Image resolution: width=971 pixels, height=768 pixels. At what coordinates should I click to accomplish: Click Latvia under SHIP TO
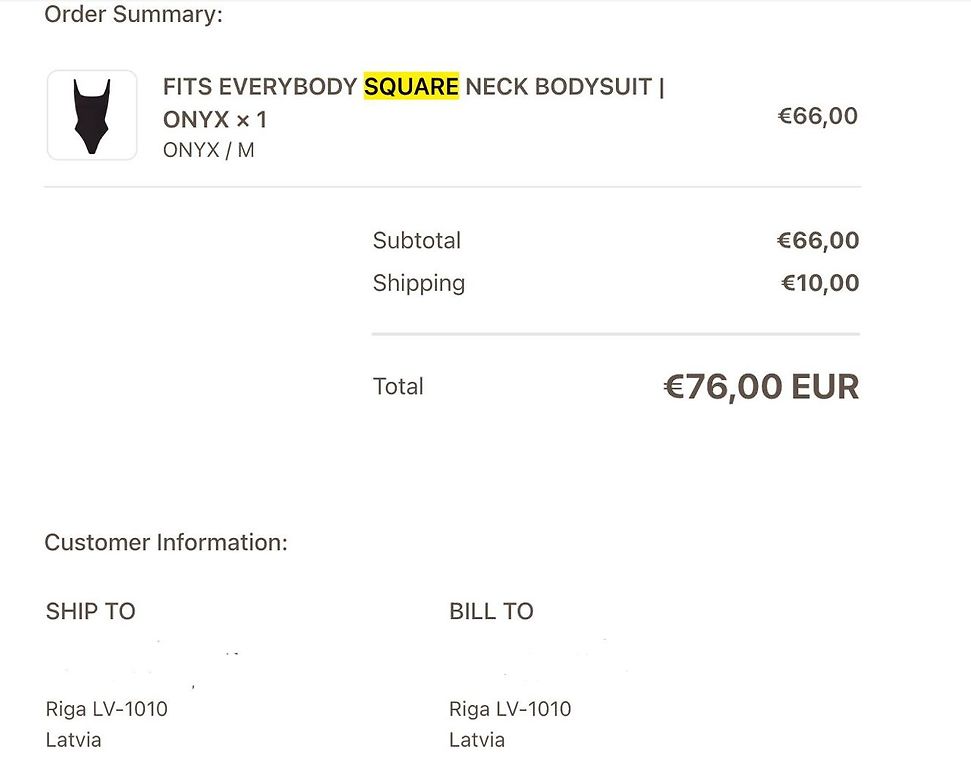pos(73,740)
